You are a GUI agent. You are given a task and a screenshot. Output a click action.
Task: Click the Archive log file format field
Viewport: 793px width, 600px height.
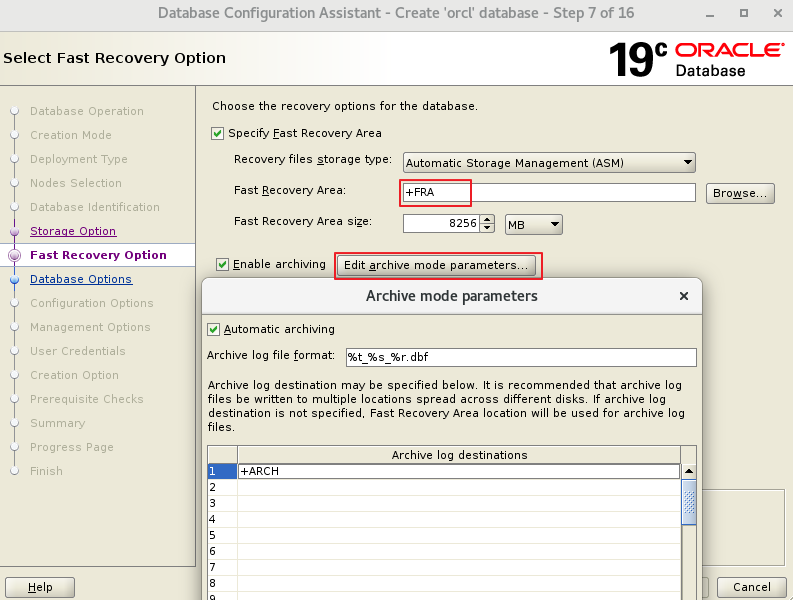point(520,358)
